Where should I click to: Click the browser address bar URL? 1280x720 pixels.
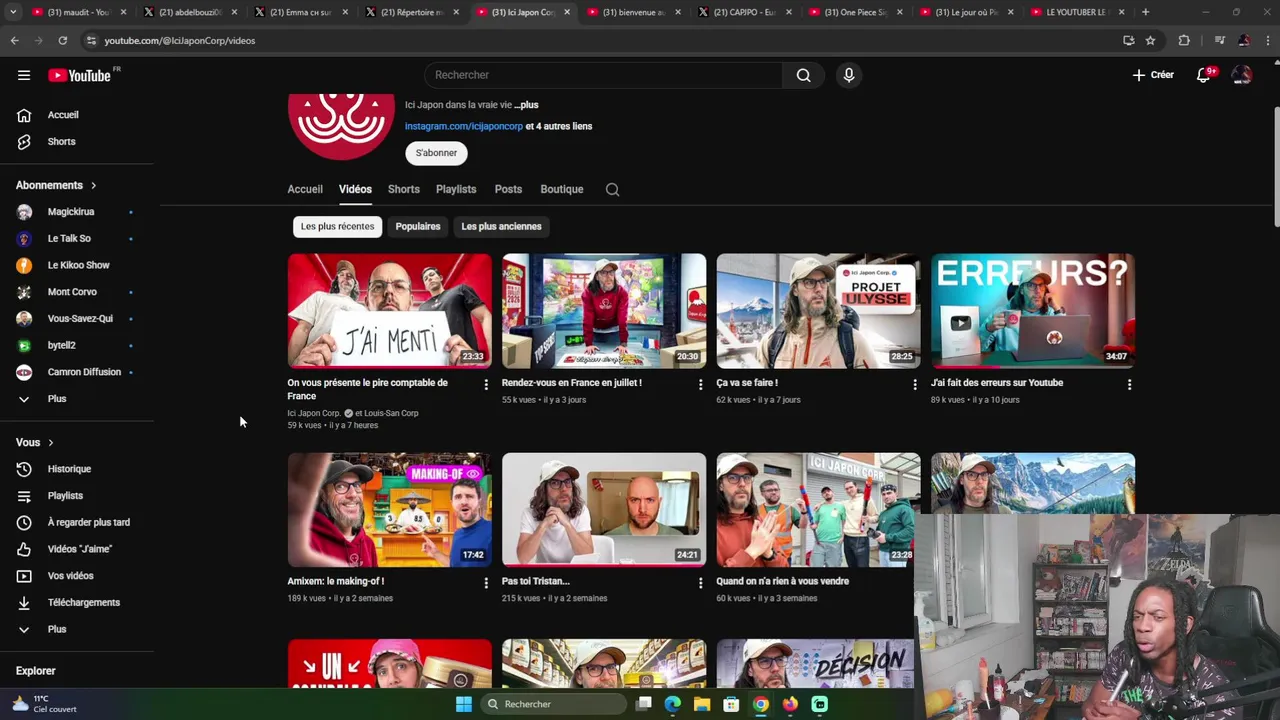click(x=180, y=41)
